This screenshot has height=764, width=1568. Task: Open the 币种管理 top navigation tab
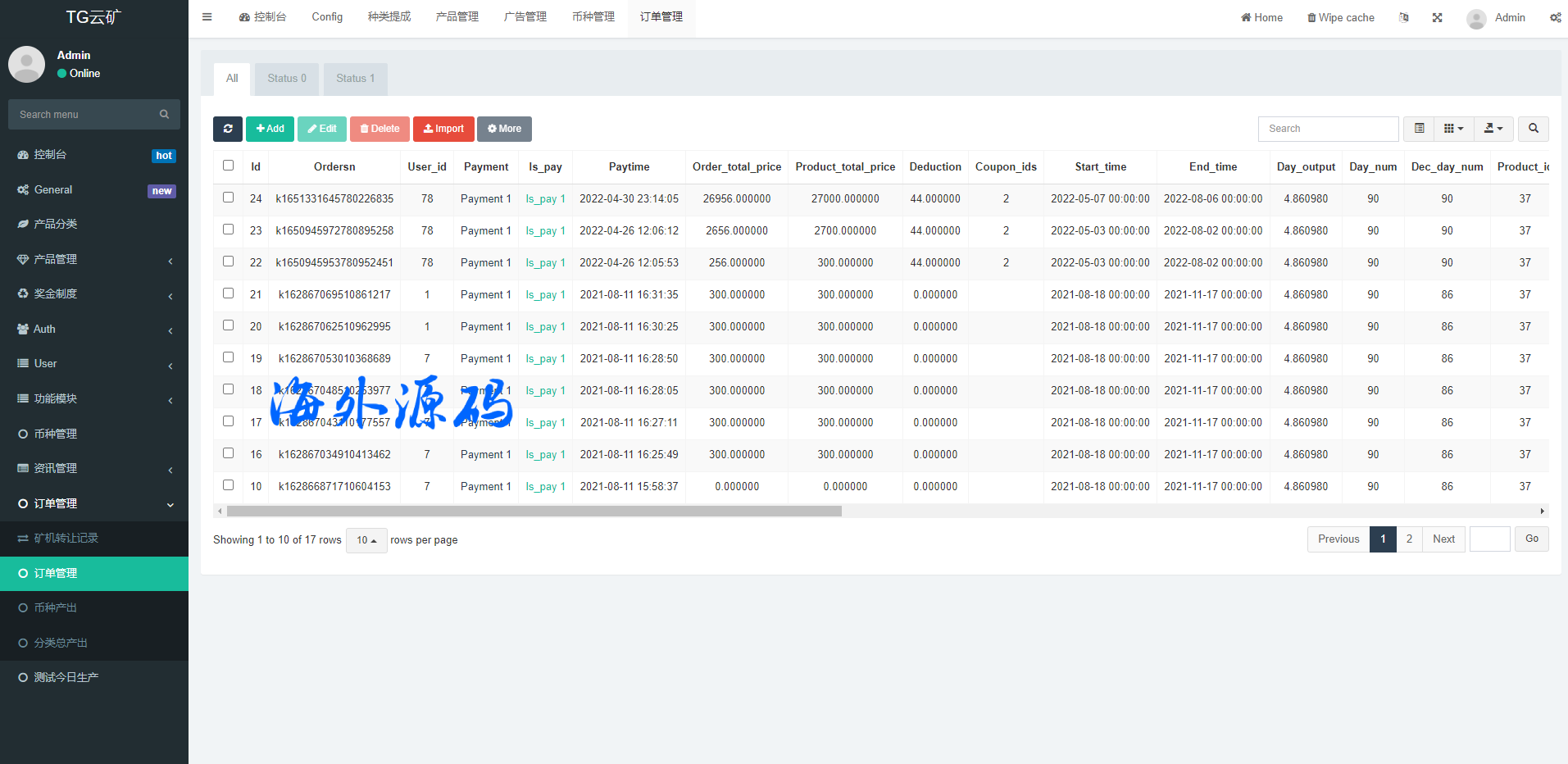(593, 17)
